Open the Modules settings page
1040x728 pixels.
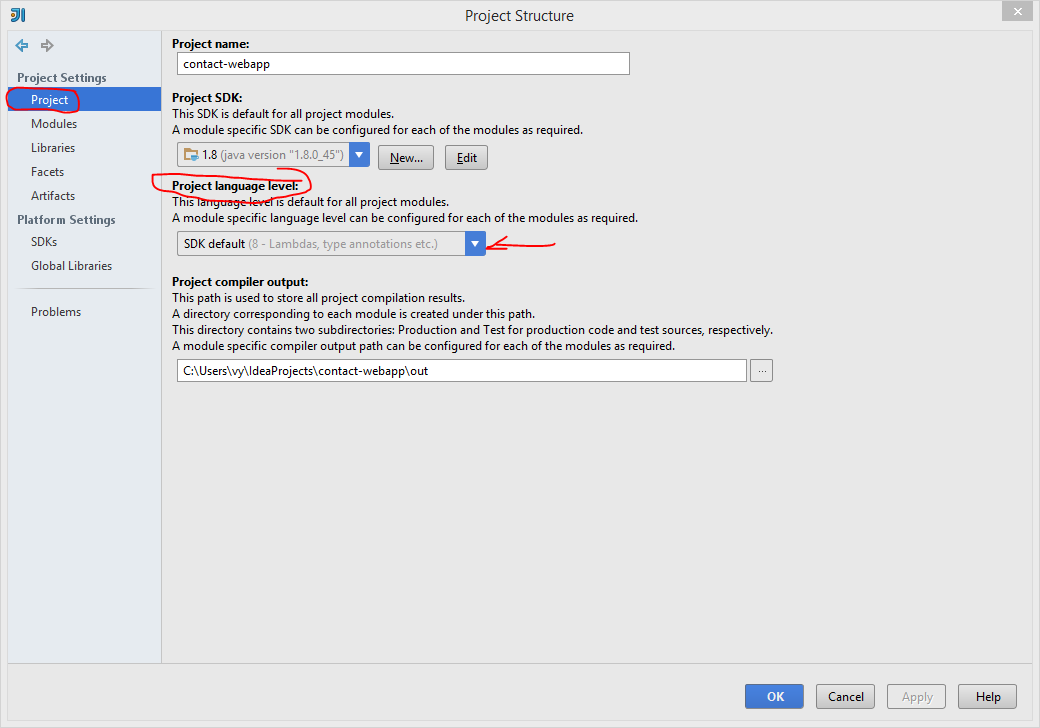[54, 124]
